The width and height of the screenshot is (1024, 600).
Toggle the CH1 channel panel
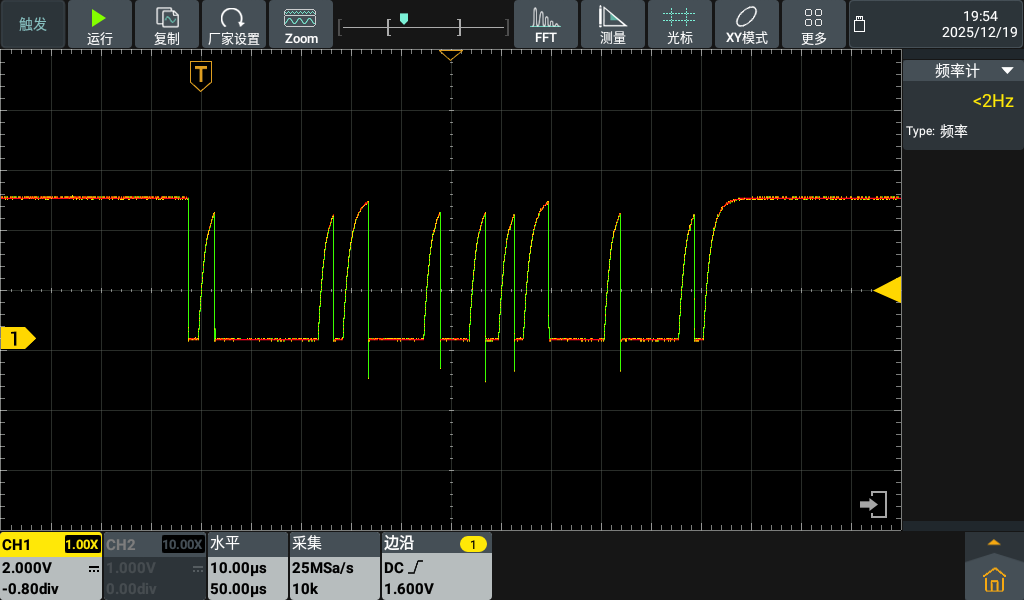(50, 566)
